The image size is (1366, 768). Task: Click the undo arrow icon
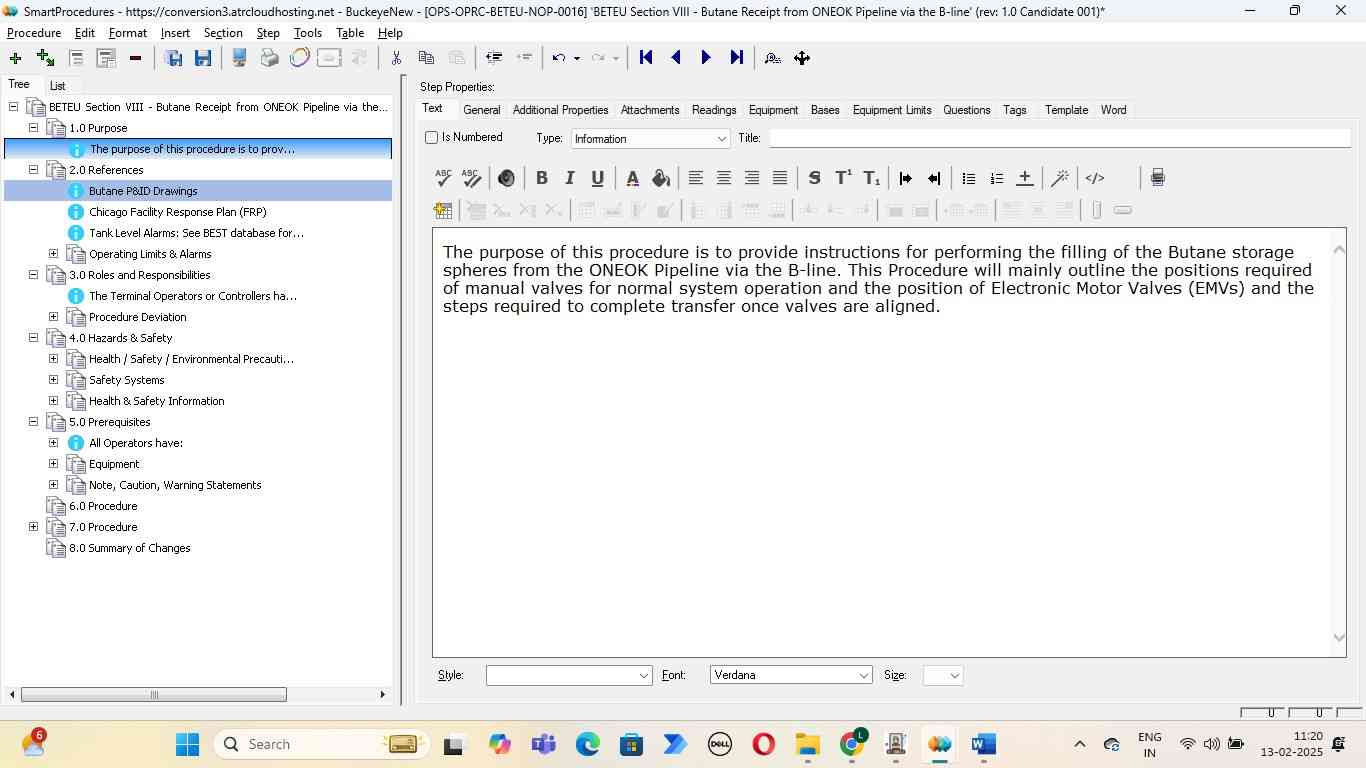559,58
